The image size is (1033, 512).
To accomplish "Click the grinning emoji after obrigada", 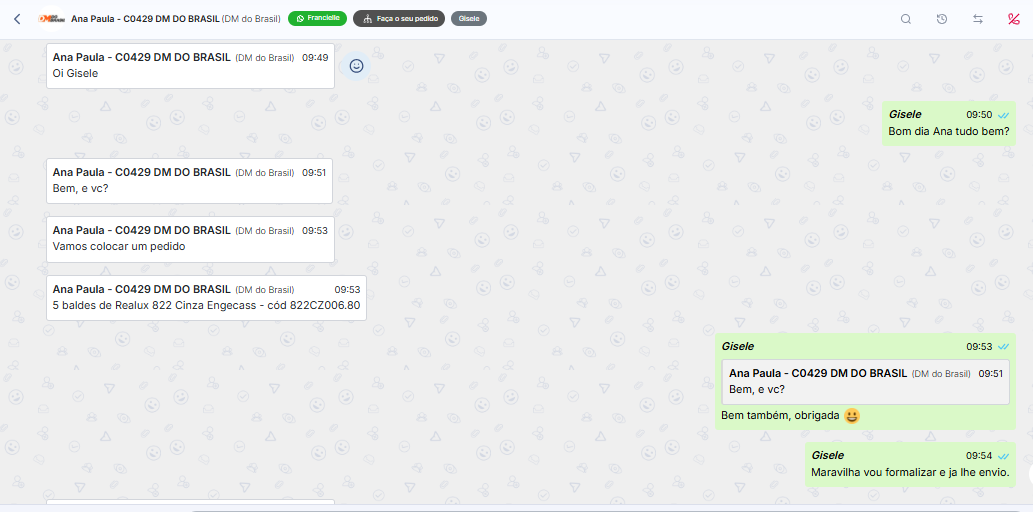I will 852,416.
